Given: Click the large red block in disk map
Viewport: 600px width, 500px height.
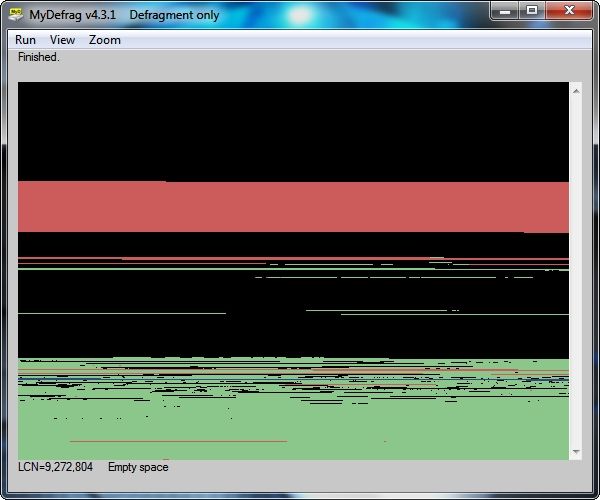Looking at the screenshot, I should click(293, 207).
